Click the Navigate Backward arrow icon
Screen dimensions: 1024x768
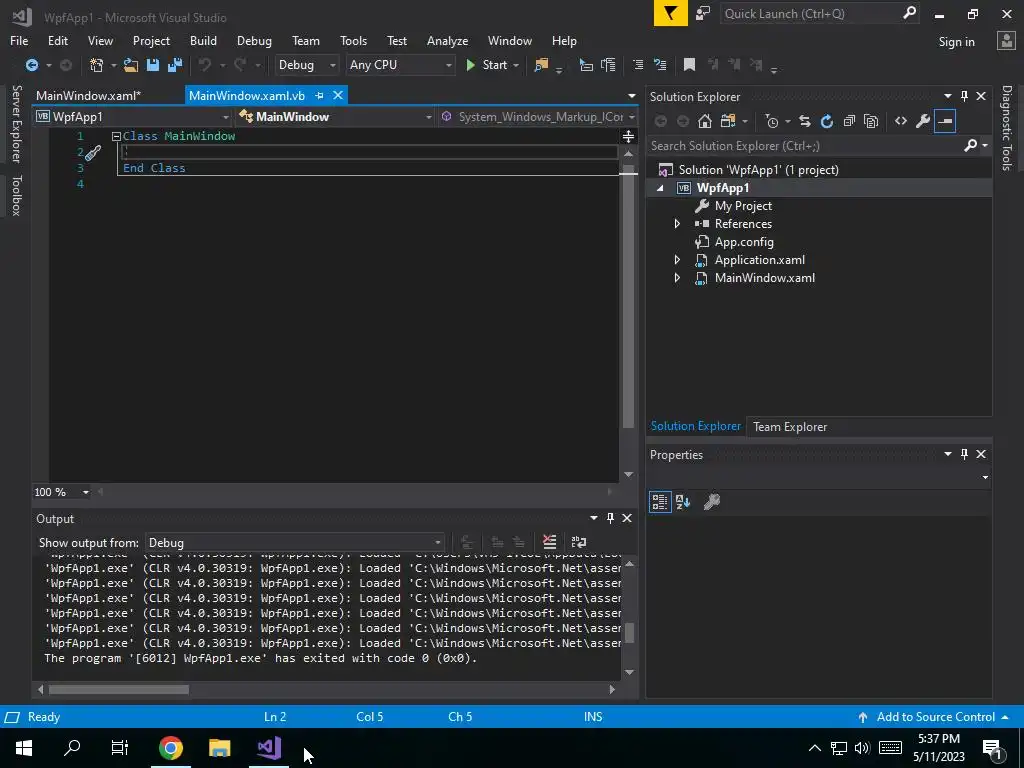click(x=31, y=65)
